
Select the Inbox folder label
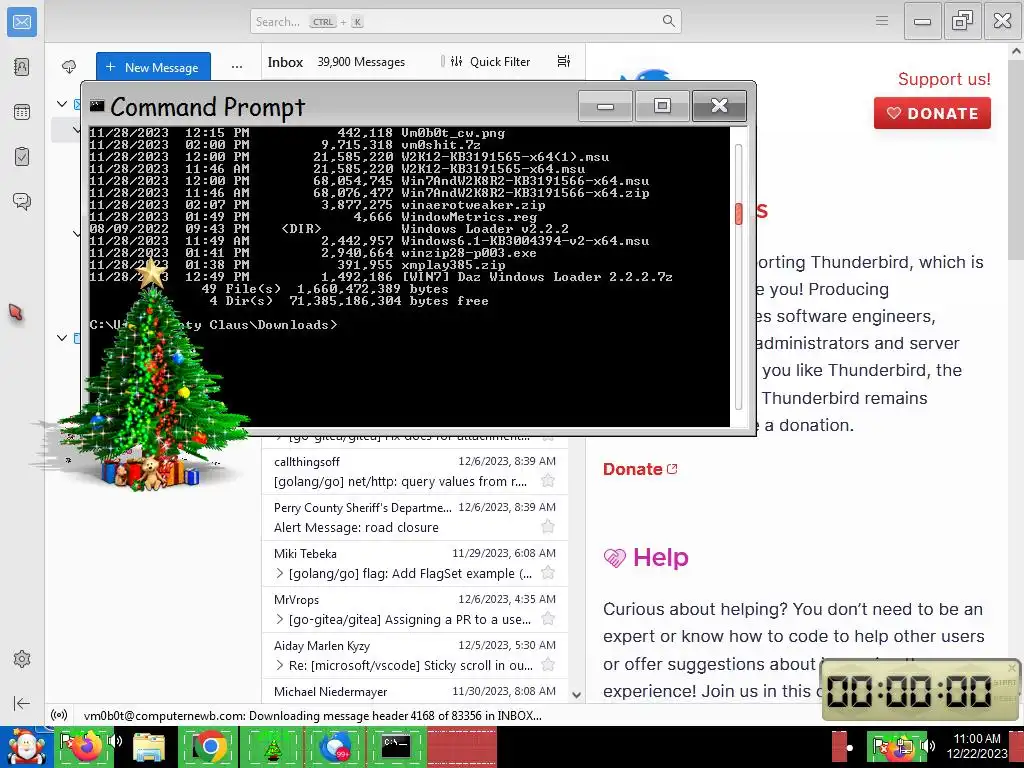pyautogui.click(x=285, y=62)
